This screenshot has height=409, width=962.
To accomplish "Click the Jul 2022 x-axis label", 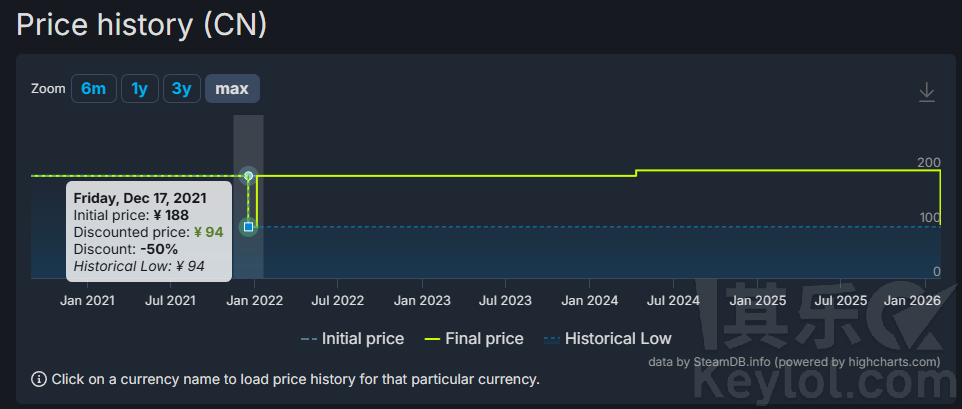I will tap(337, 300).
